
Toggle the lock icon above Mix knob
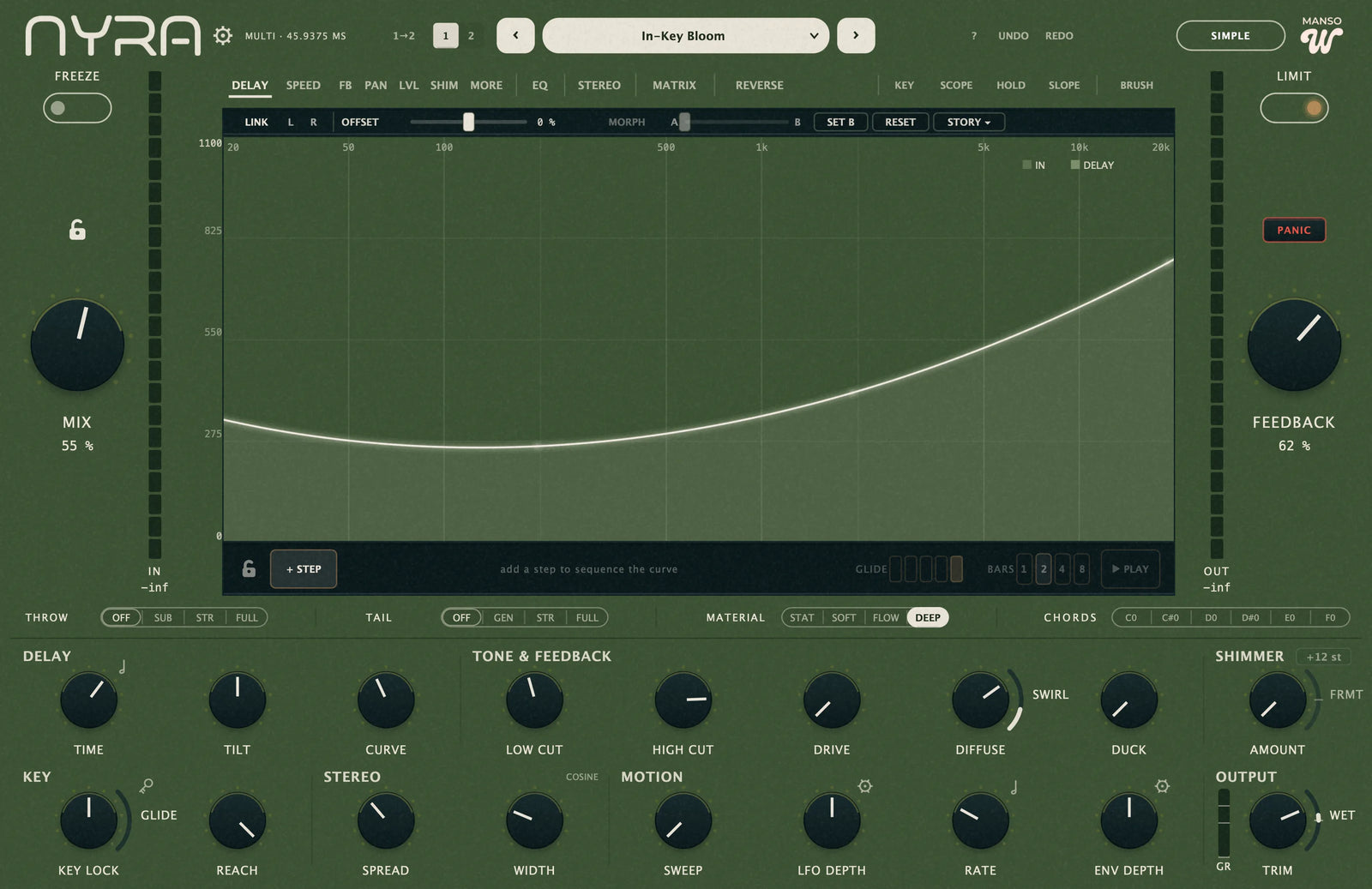pos(77,230)
